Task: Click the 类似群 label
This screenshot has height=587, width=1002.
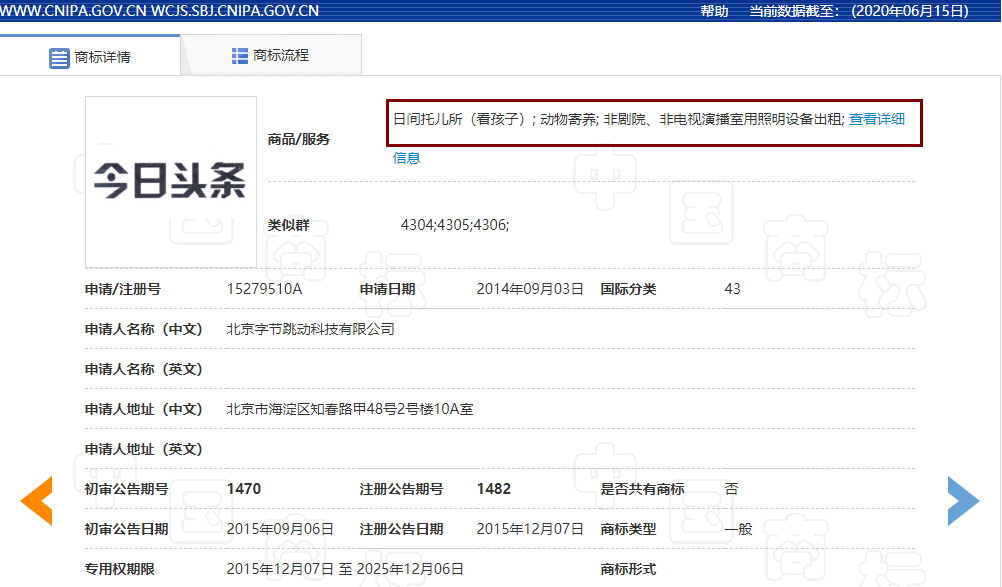Action: (x=288, y=225)
